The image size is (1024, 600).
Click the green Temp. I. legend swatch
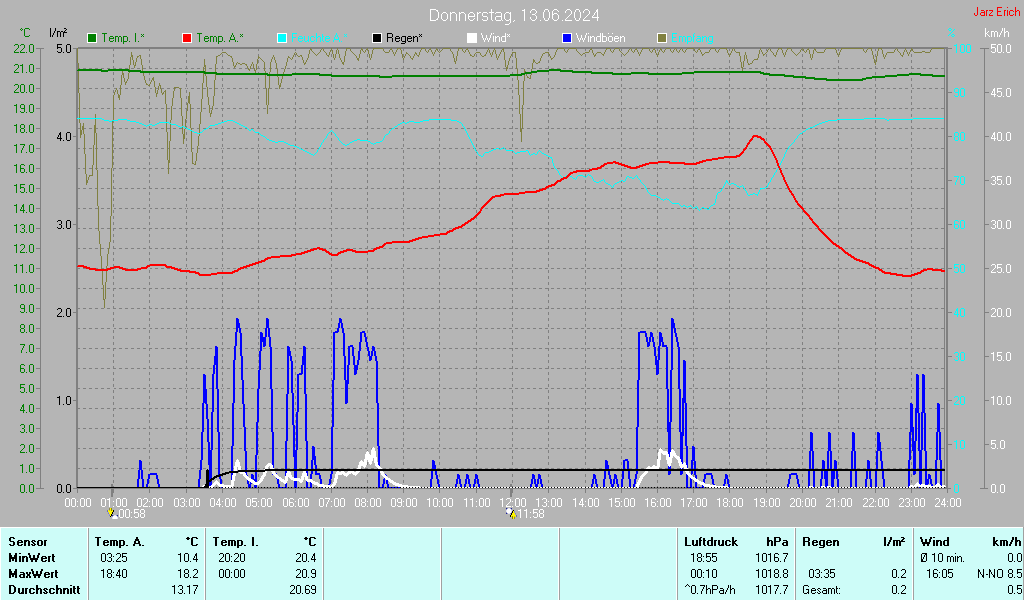[x=92, y=39]
